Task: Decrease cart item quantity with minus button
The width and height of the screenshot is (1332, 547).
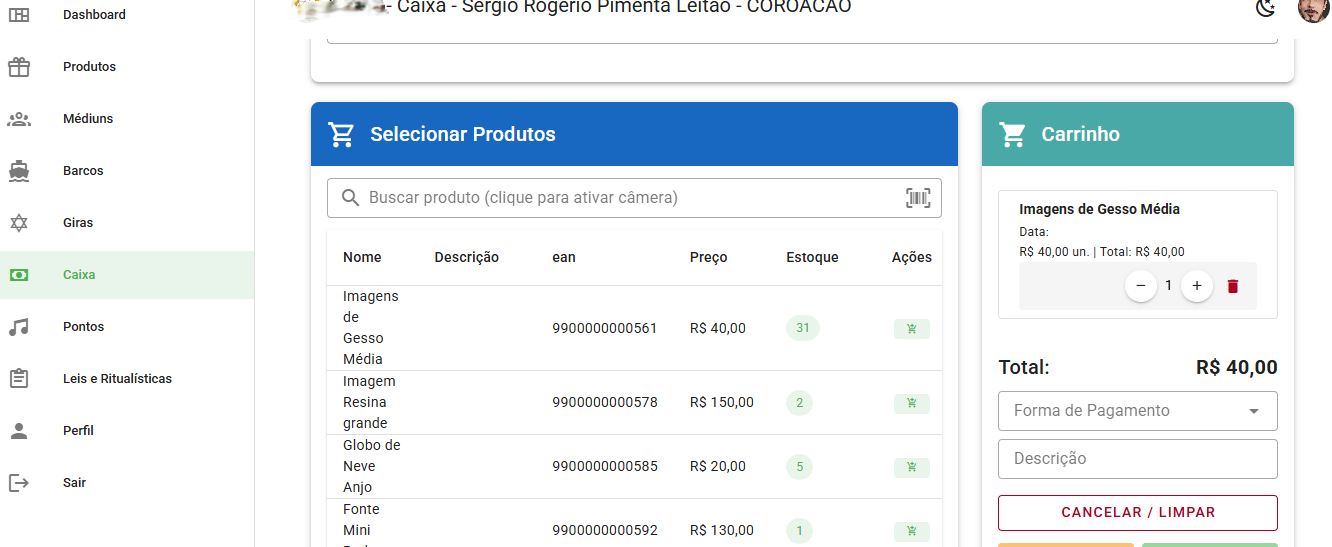Action: (x=1141, y=286)
